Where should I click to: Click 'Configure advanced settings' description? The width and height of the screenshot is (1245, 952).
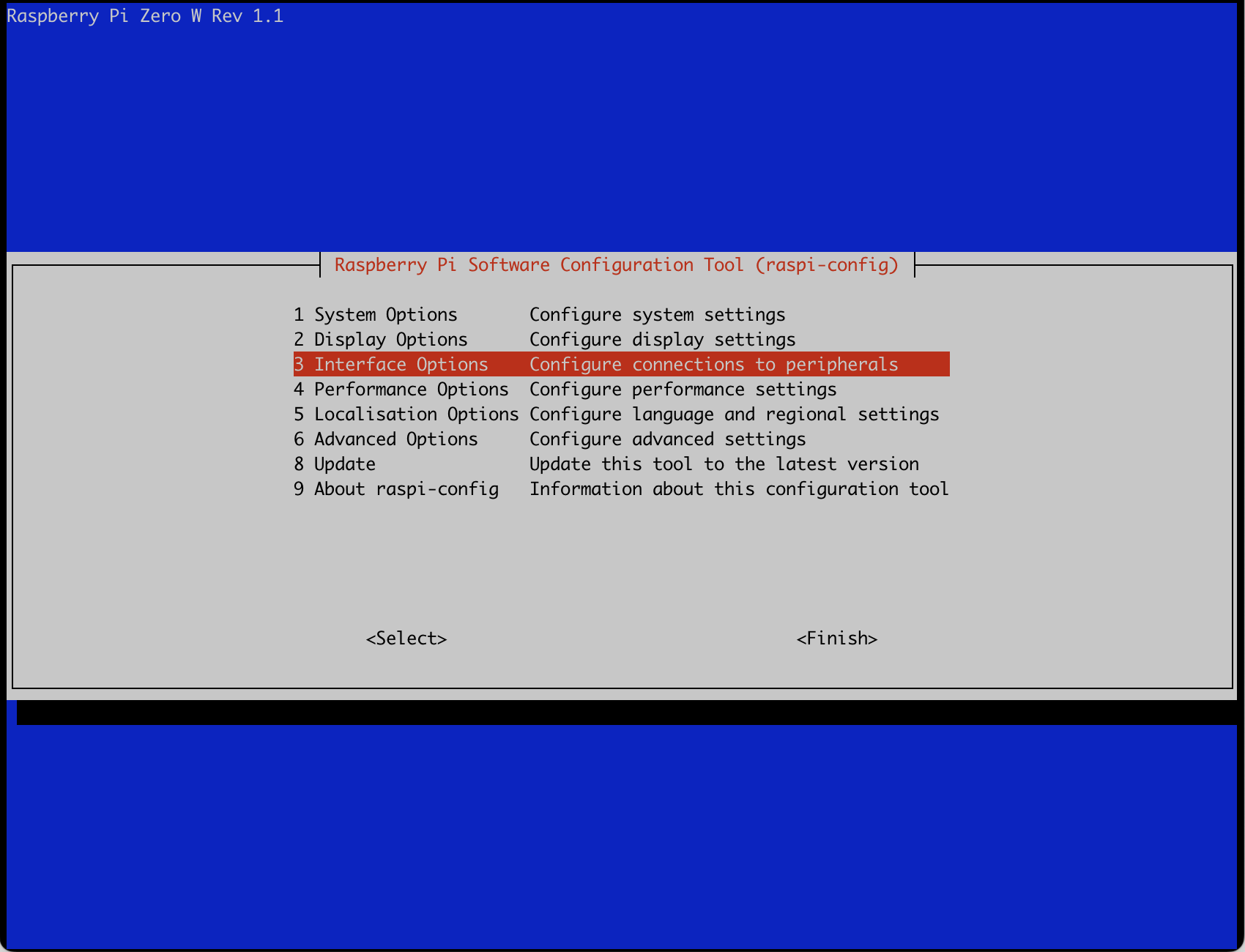[x=668, y=439]
